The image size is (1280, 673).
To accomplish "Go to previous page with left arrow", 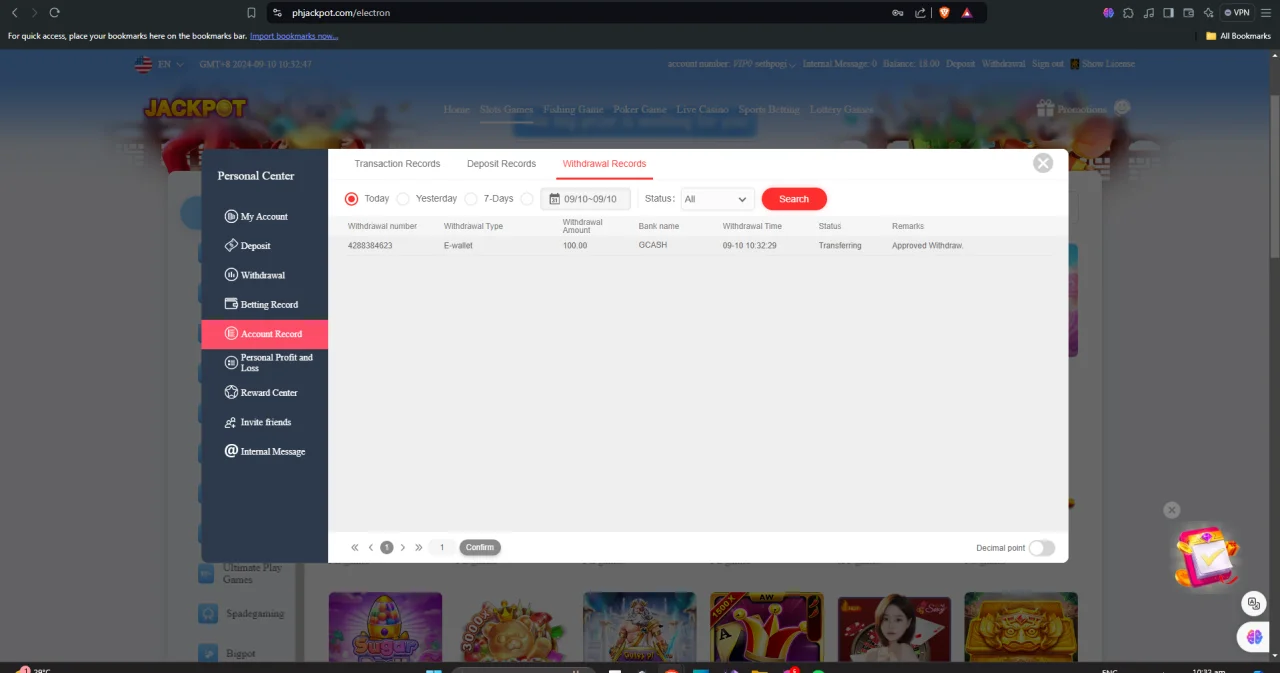I will (x=371, y=548).
